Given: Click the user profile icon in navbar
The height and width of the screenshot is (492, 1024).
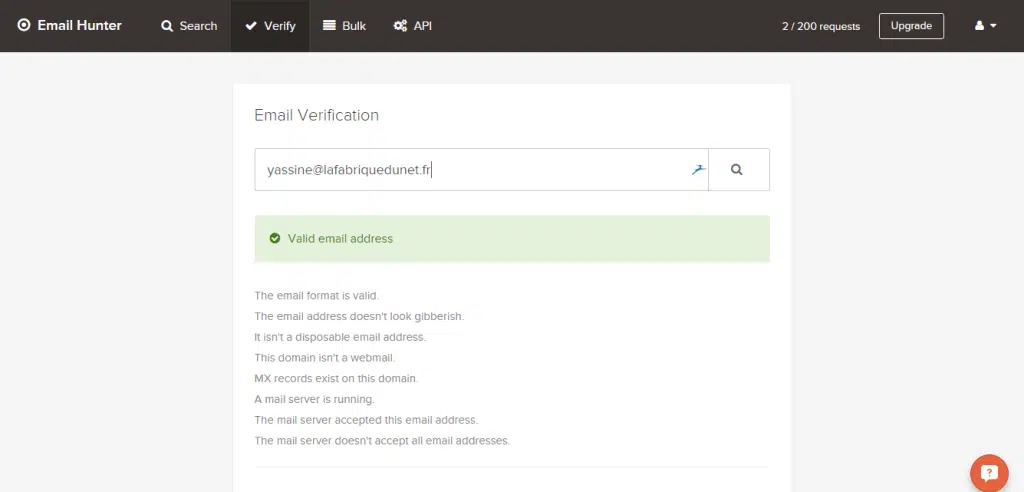Looking at the screenshot, I should click(x=980, y=26).
